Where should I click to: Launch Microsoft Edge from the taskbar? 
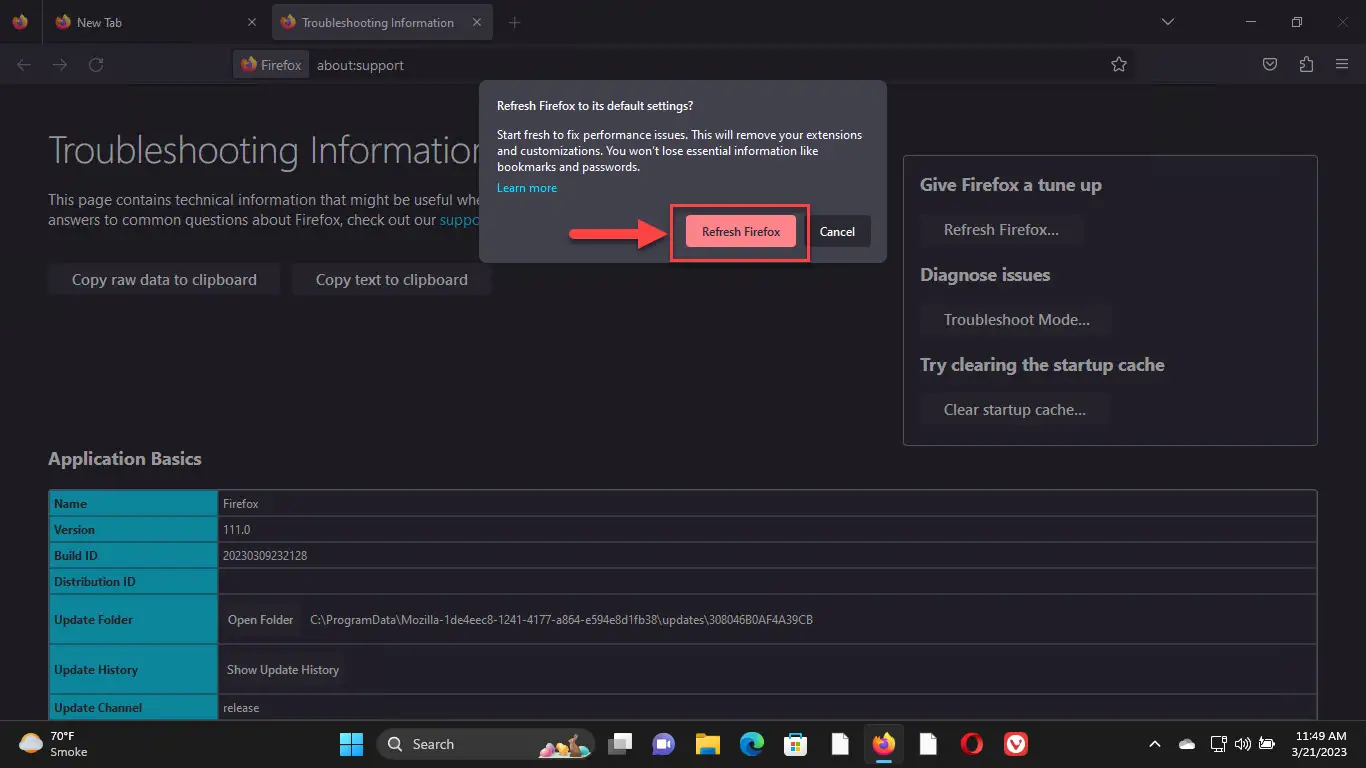[752, 744]
